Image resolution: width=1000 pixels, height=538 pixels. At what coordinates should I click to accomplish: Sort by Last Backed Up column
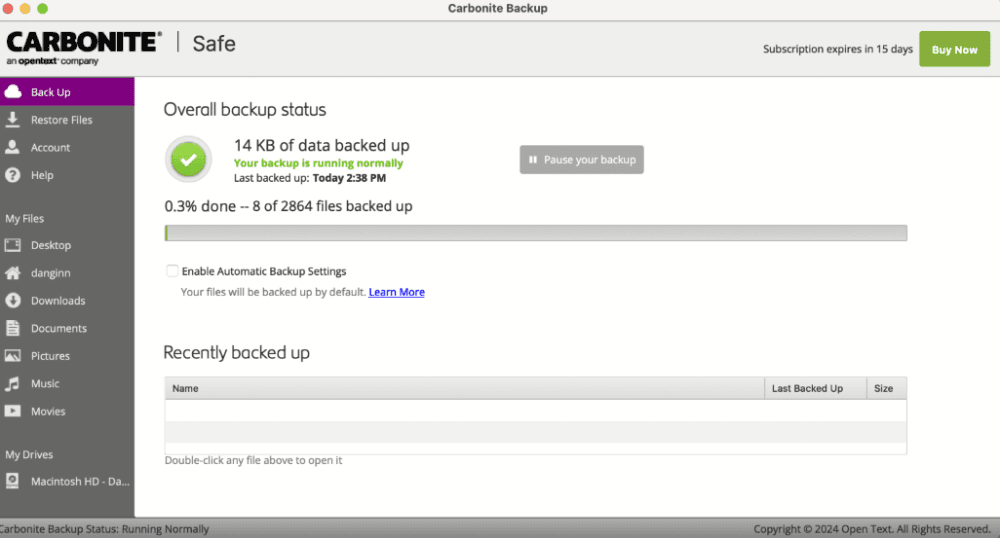tap(807, 388)
